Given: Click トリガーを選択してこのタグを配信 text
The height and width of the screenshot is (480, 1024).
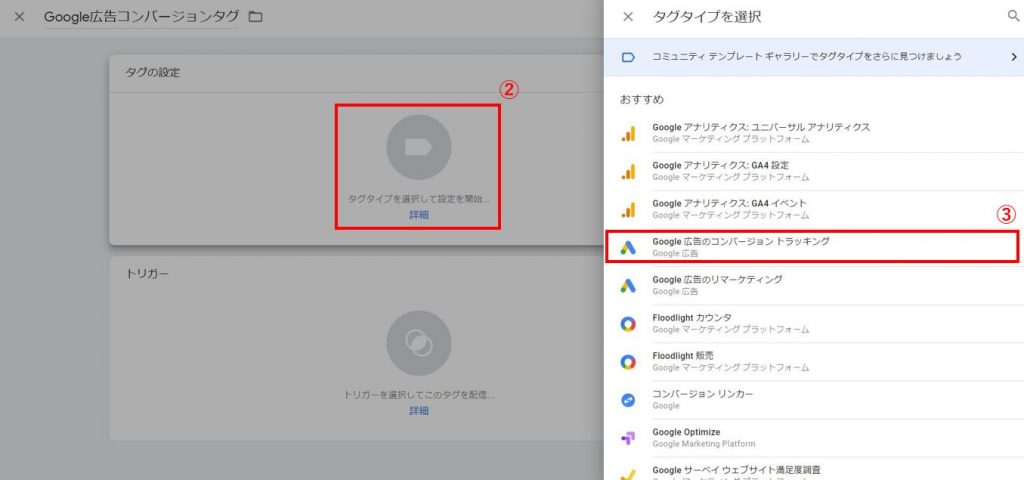Looking at the screenshot, I should pyautogui.click(x=419, y=395).
